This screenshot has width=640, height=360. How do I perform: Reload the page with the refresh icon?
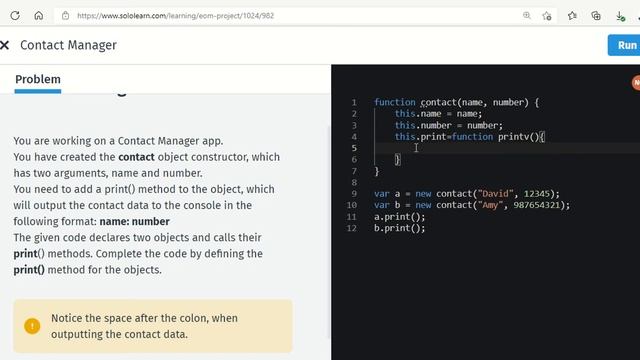pos(15,16)
